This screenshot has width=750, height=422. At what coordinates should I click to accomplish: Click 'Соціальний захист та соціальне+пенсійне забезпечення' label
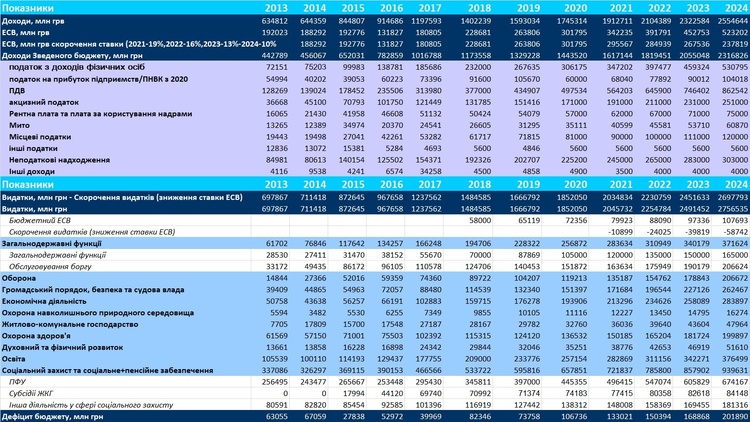click(x=108, y=370)
